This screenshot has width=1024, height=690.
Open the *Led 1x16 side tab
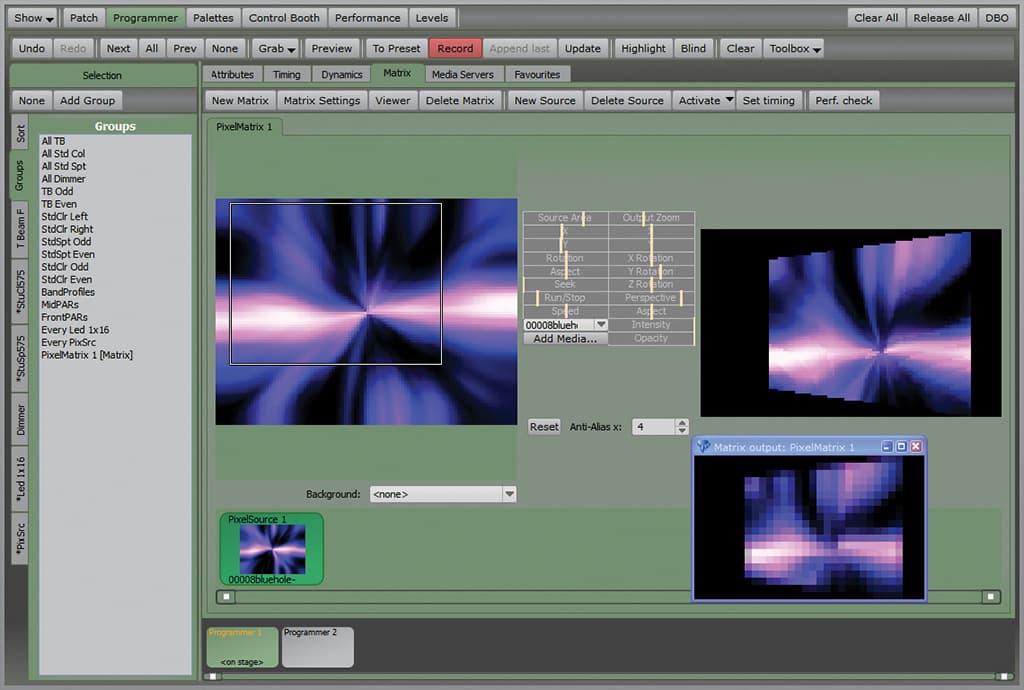(20, 480)
